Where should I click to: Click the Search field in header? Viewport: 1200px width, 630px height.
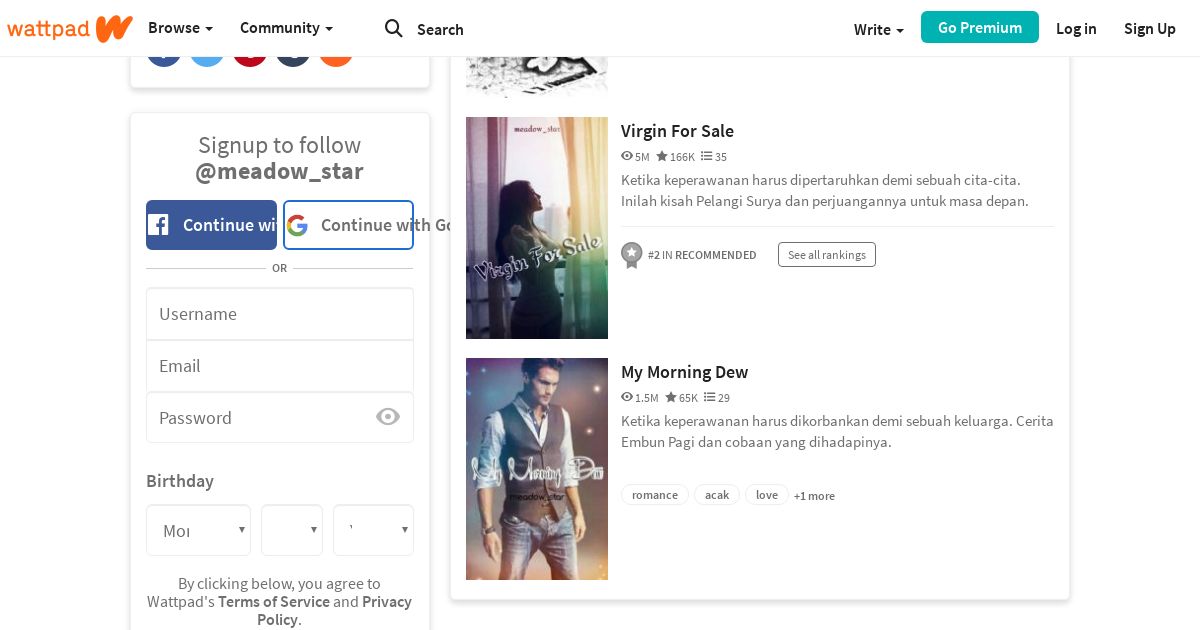440,30
